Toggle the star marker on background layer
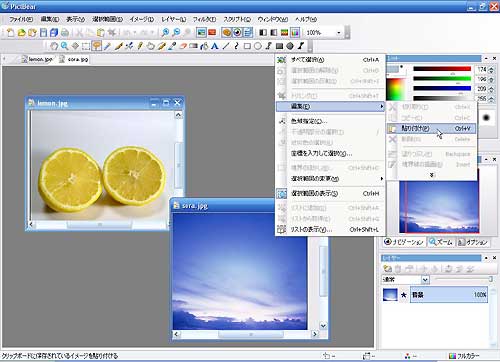Viewport: 500px width, 362px height. click(x=404, y=295)
